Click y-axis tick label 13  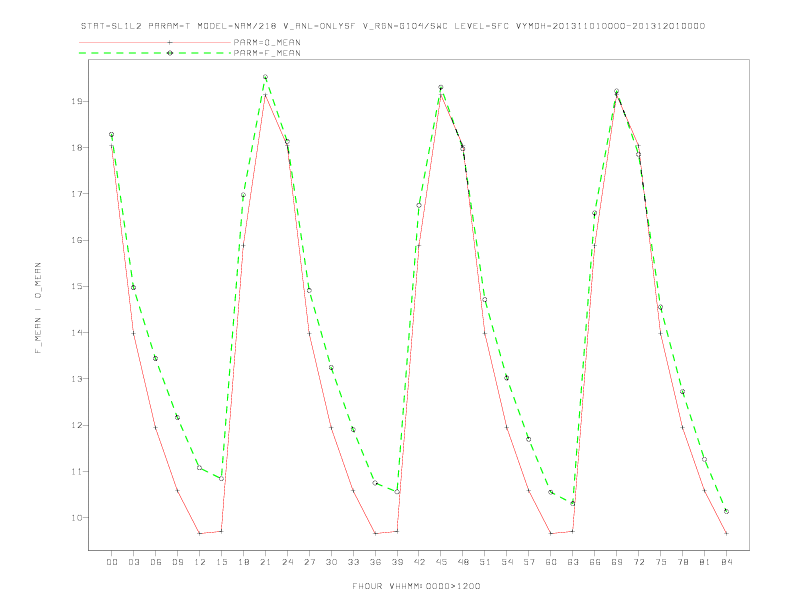tap(76, 379)
